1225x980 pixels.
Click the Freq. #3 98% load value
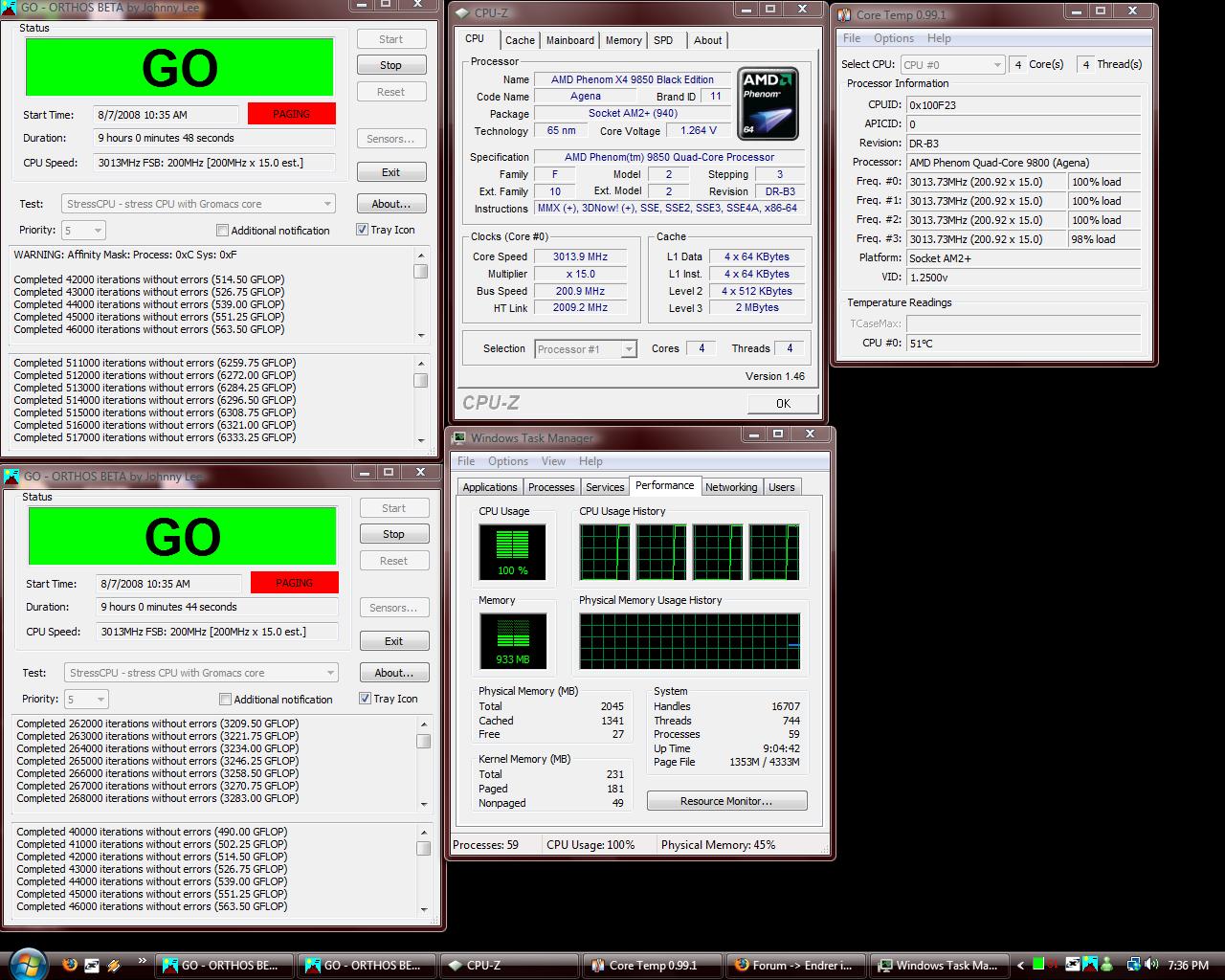pos(1104,239)
